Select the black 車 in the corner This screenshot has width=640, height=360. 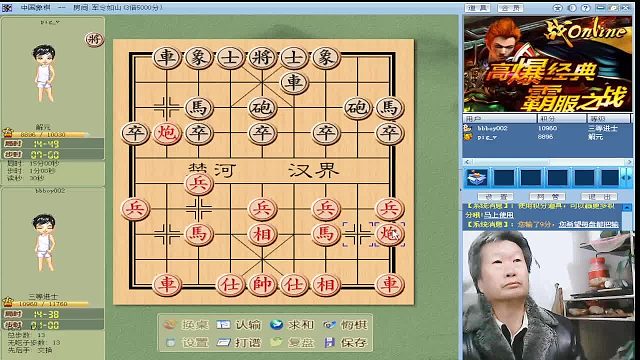click(x=167, y=57)
